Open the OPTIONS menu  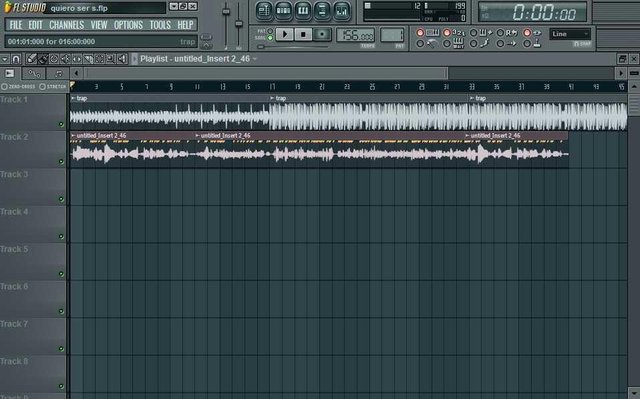pyautogui.click(x=128, y=25)
